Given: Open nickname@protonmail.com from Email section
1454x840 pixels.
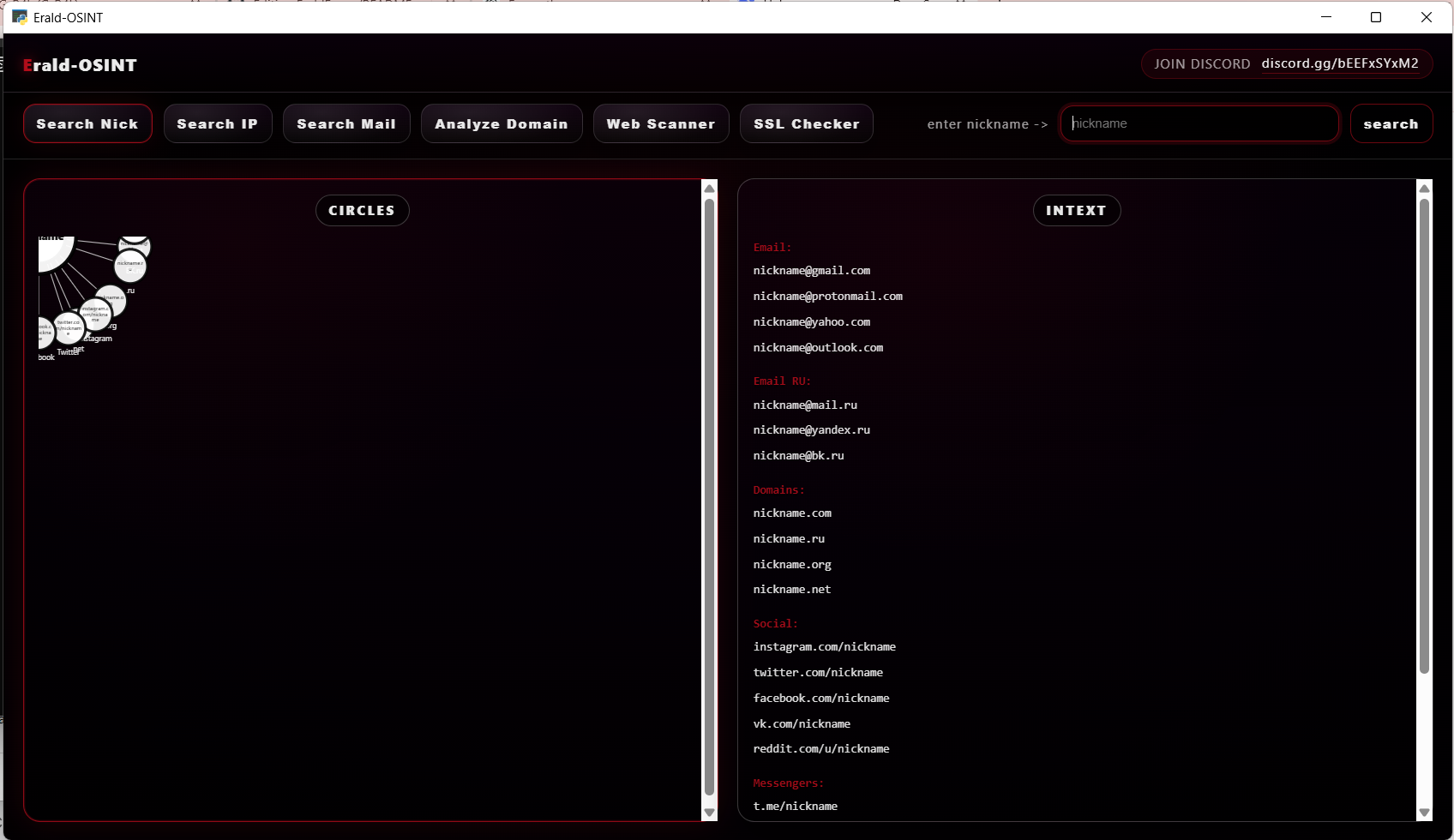Looking at the screenshot, I should [827, 296].
